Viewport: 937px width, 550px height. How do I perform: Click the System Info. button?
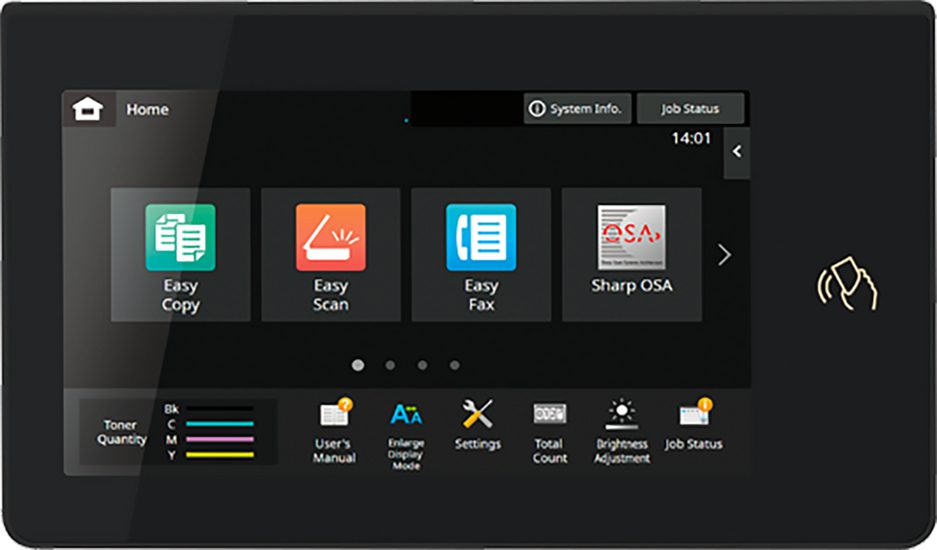(x=577, y=109)
